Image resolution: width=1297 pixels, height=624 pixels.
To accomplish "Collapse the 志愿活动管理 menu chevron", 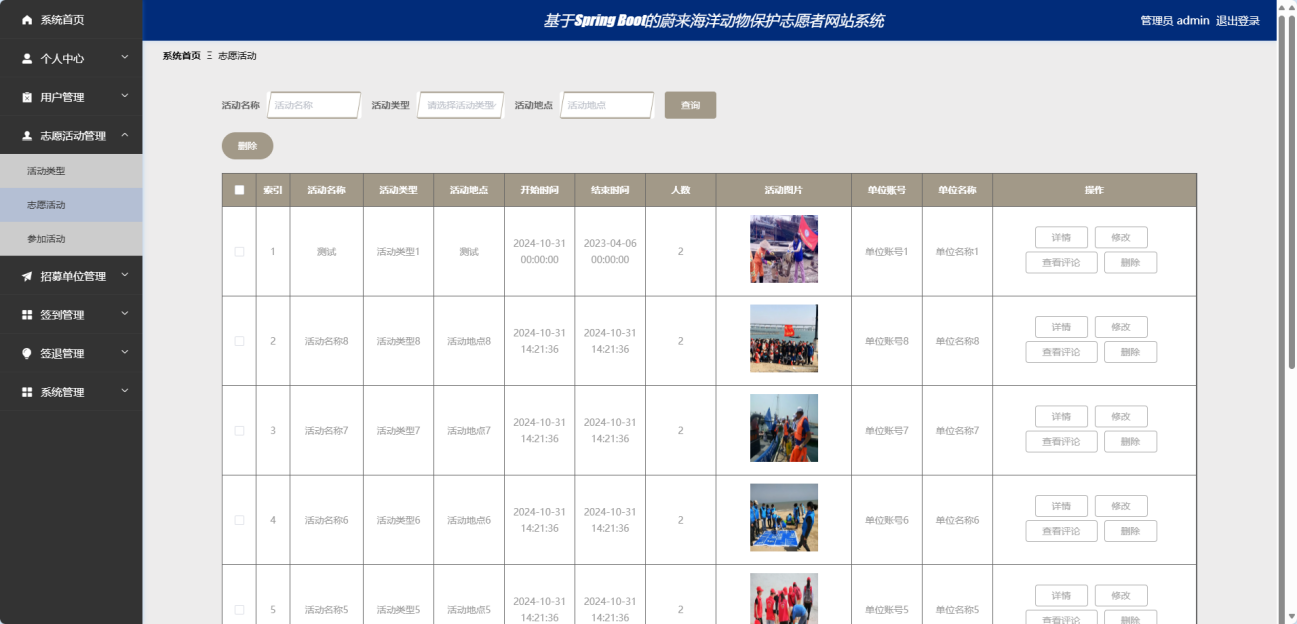I will tap(125, 135).
